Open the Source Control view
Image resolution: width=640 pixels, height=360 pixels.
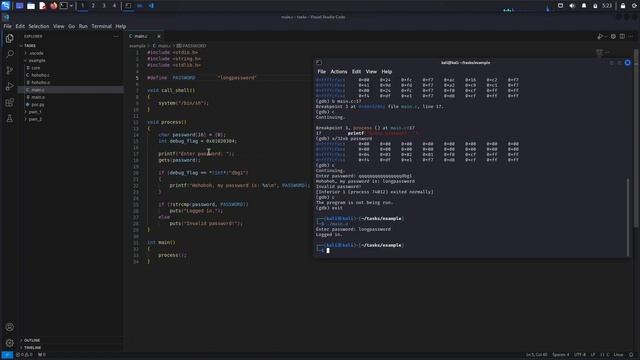pyautogui.click(x=9, y=70)
